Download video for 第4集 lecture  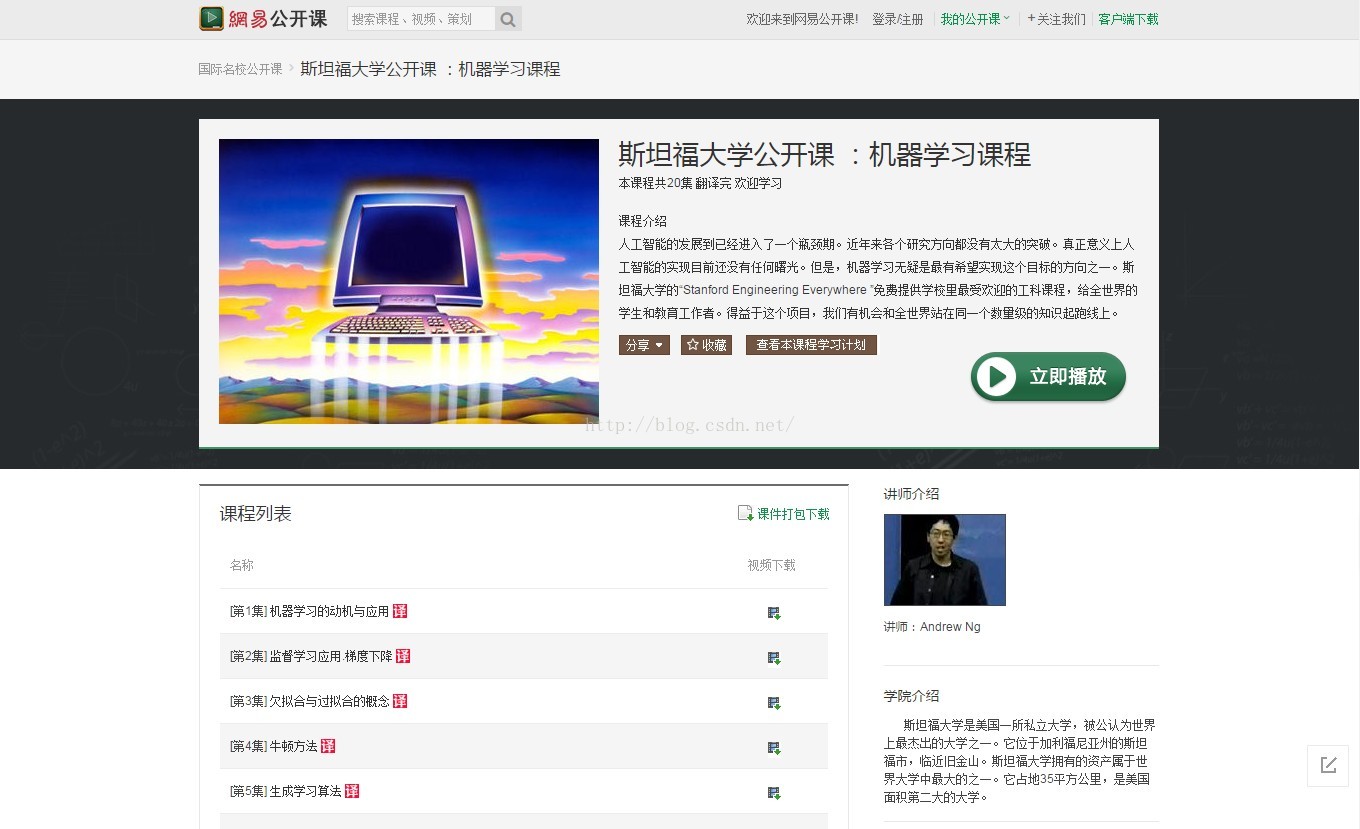774,748
